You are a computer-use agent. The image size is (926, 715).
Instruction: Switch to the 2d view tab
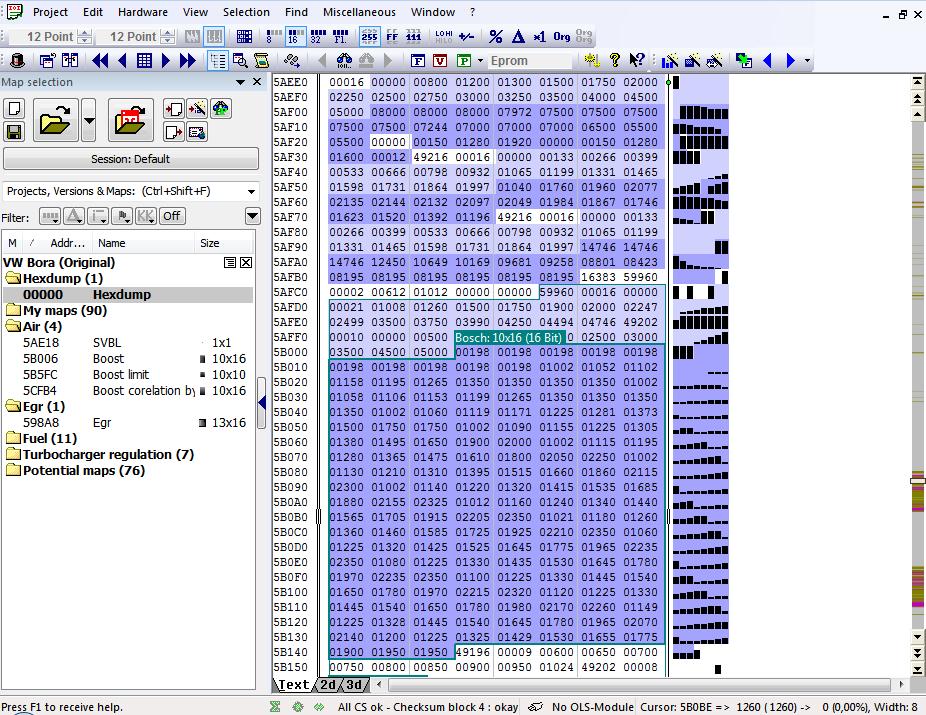pos(328,685)
